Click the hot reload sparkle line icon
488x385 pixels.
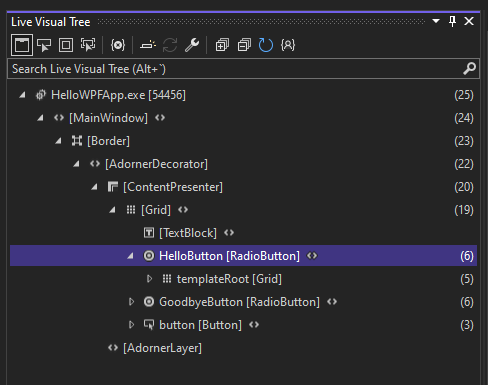coord(148,45)
